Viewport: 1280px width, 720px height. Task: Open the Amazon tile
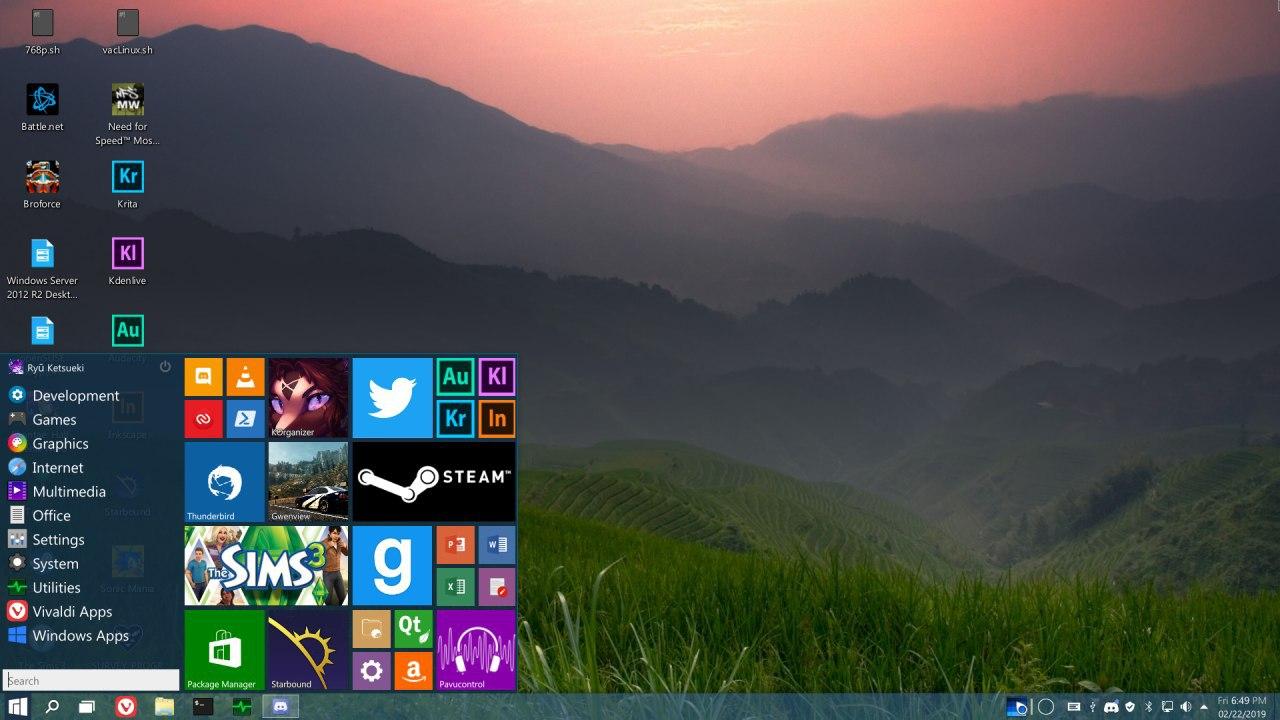click(413, 671)
